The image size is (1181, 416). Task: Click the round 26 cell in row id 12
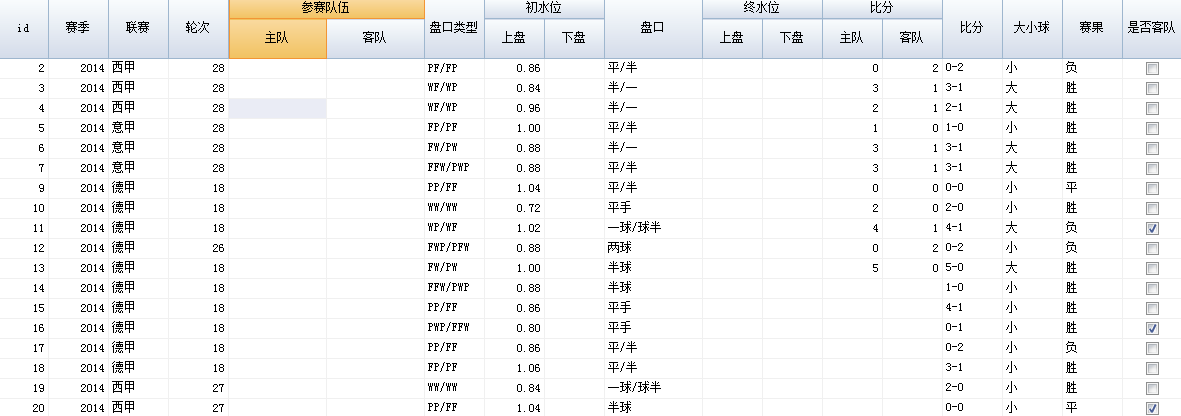point(198,249)
